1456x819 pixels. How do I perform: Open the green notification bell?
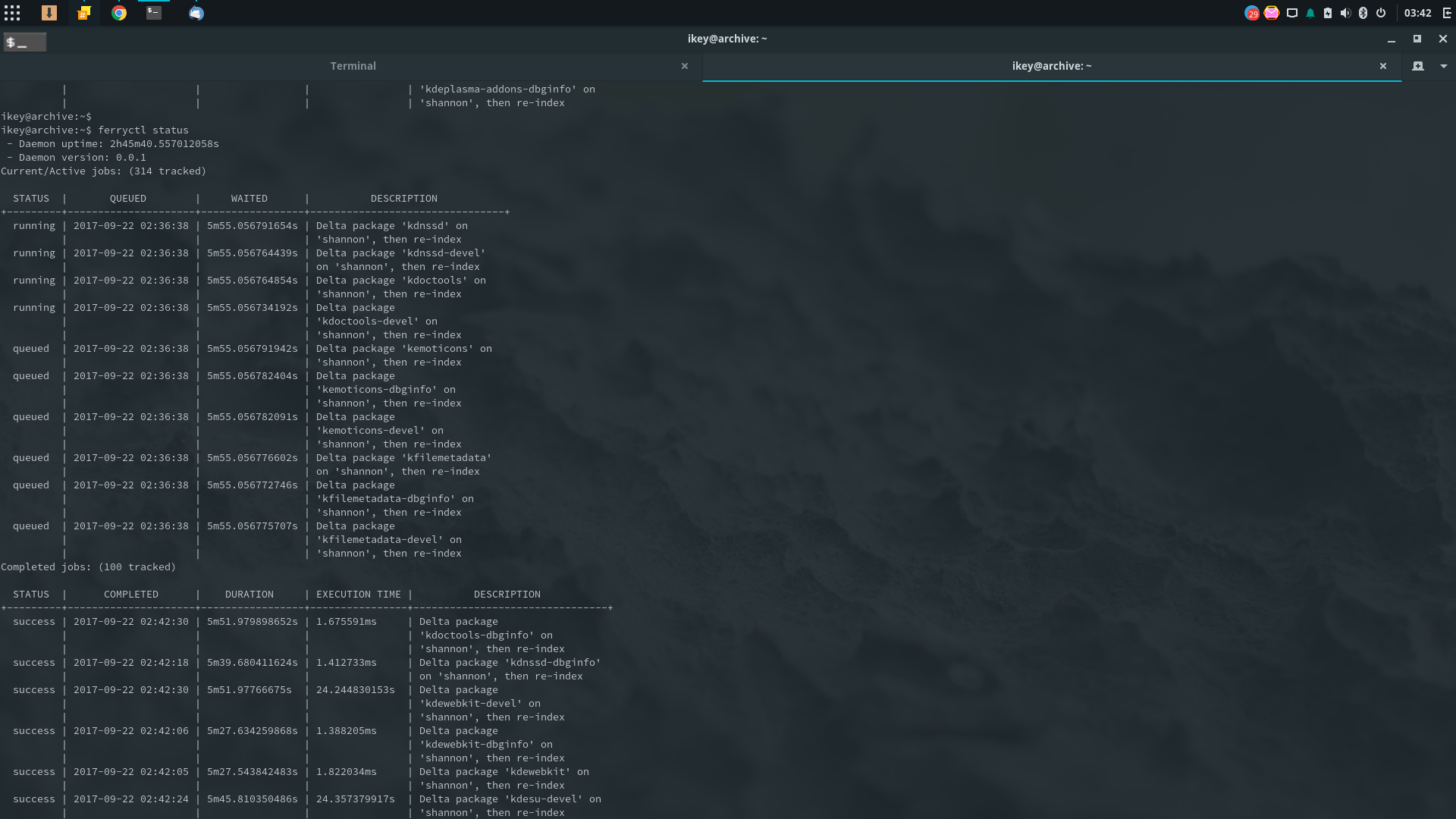pos(1310,13)
